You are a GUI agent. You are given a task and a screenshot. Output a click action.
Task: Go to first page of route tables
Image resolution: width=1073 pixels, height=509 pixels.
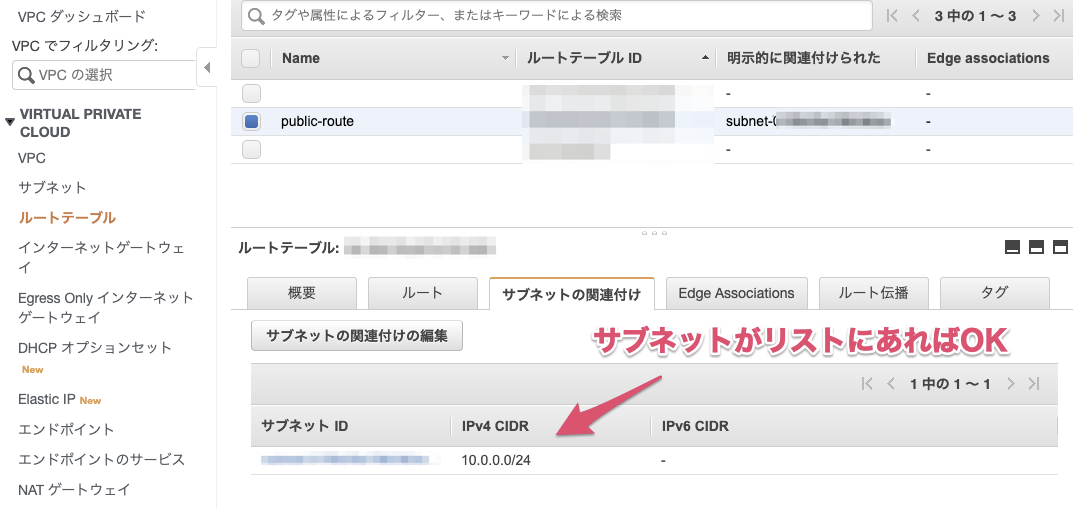pyautogui.click(x=892, y=16)
